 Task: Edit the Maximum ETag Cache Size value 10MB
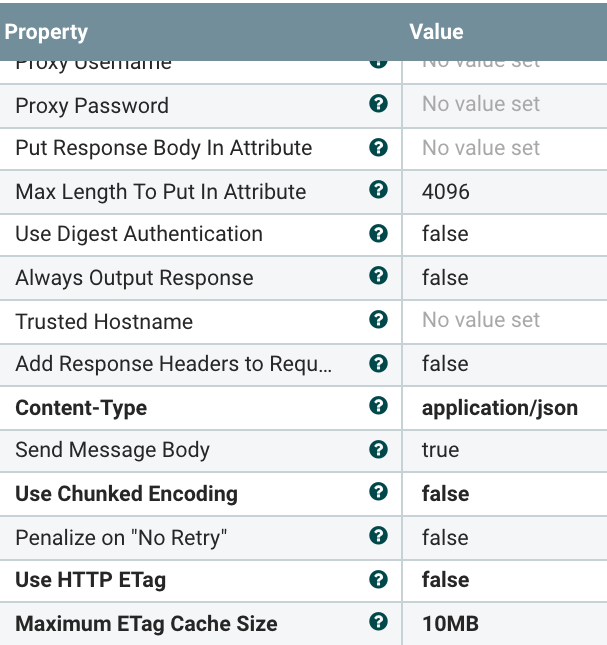[x=450, y=623]
